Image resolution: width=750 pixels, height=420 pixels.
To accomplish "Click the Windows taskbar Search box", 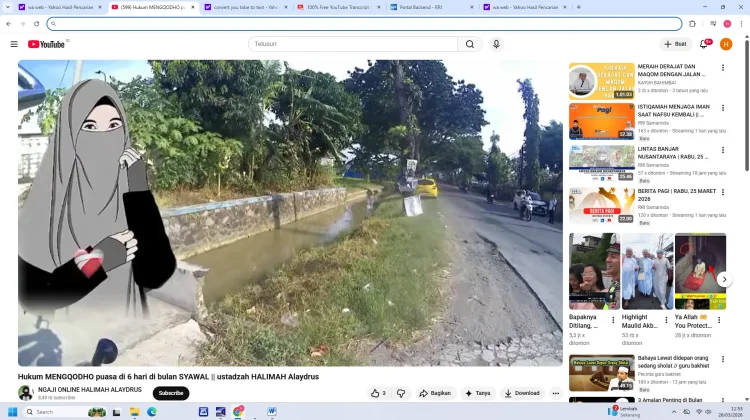I will coord(65,412).
